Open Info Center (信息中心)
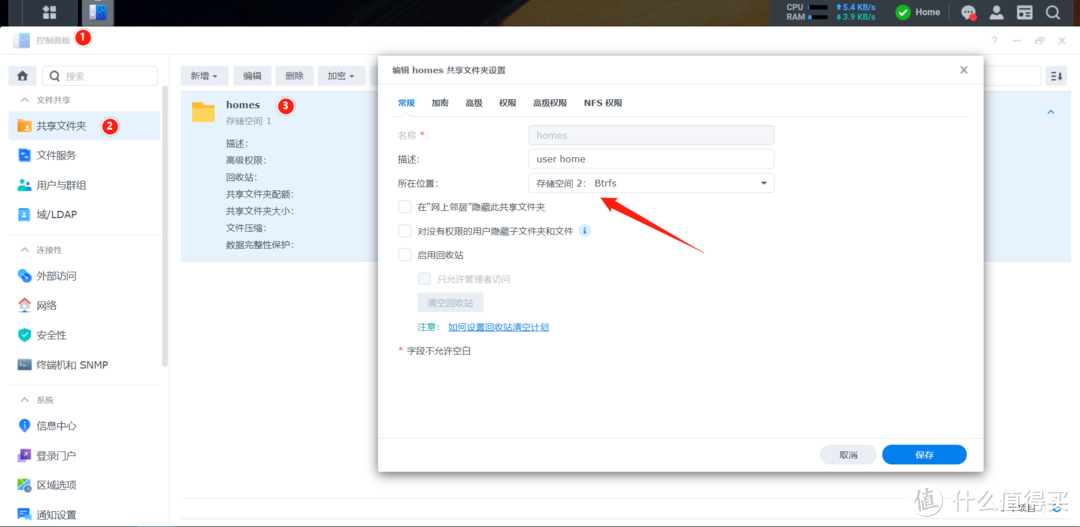This screenshot has height=527, width=1080. [84, 426]
